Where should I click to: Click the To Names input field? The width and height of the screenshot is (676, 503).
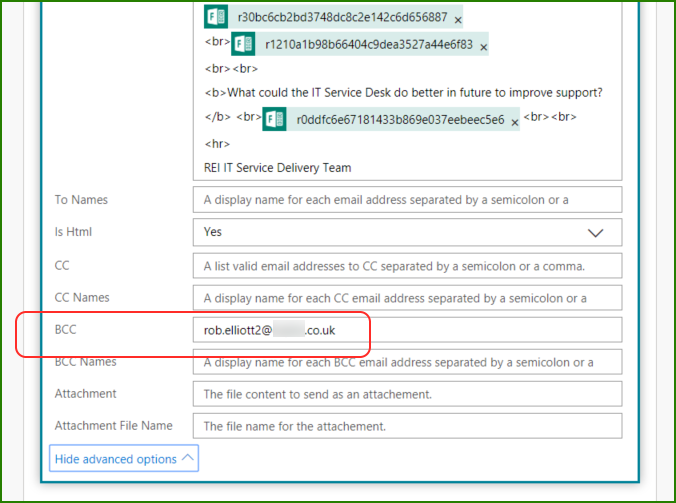coord(407,200)
